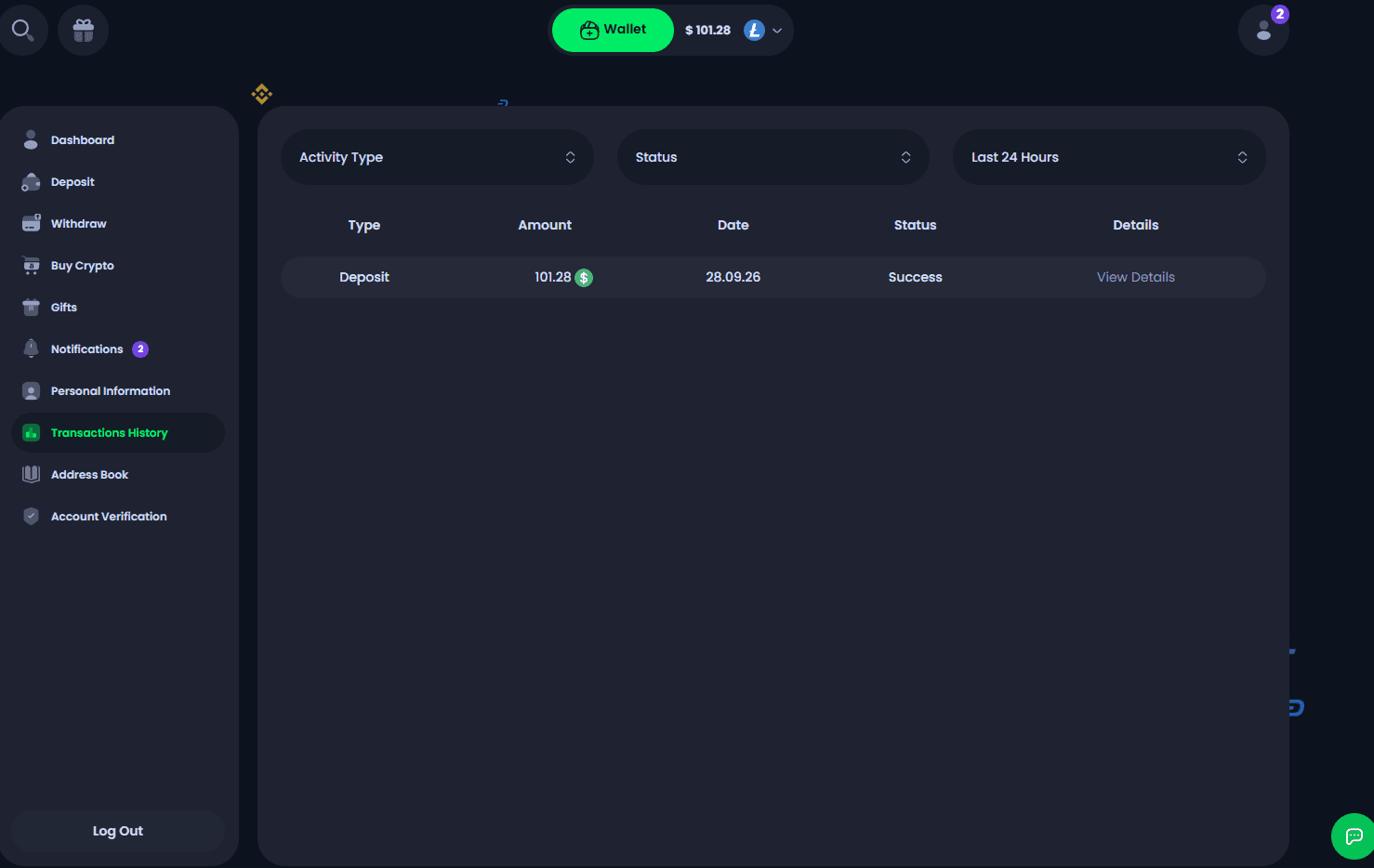The height and width of the screenshot is (868, 1374).
Task: Click the Address Book icon
Action: click(x=31, y=474)
